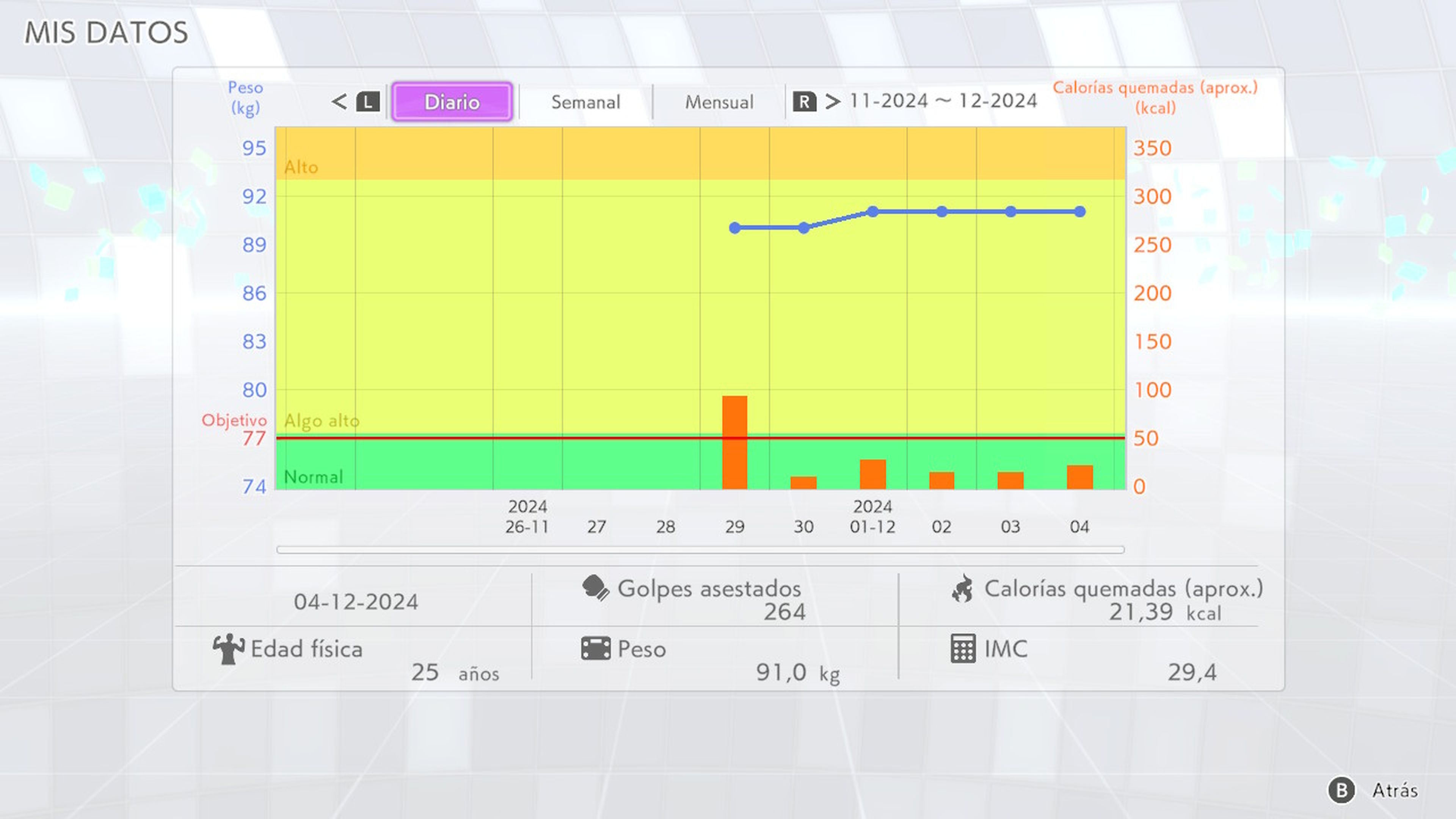
Task: Click the scale icon next to Peso
Action: [596, 648]
